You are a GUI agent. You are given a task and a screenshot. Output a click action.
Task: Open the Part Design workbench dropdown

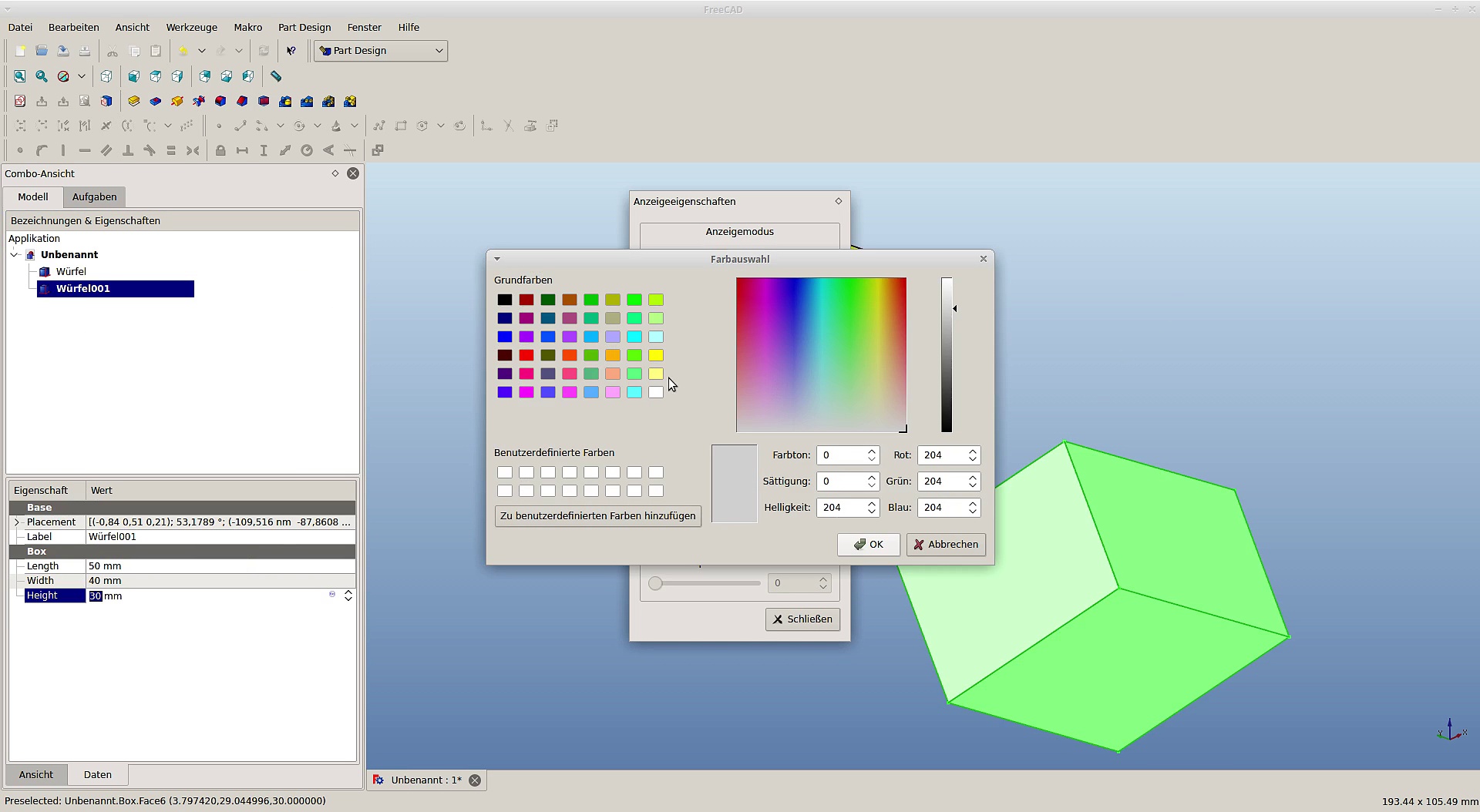(381, 51)
